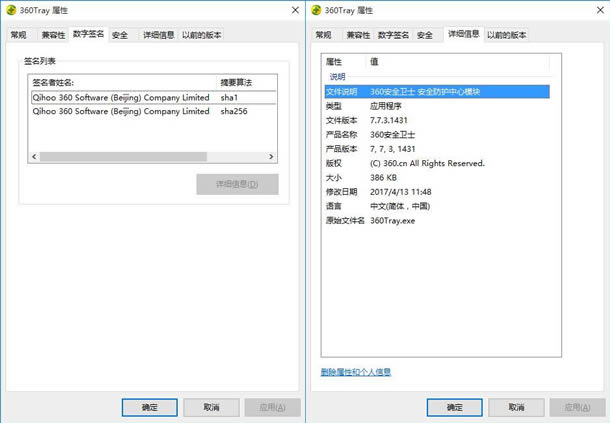Select the sha1 signature row
The width and height of the screenshot is (610, 423).
[150, 98]
